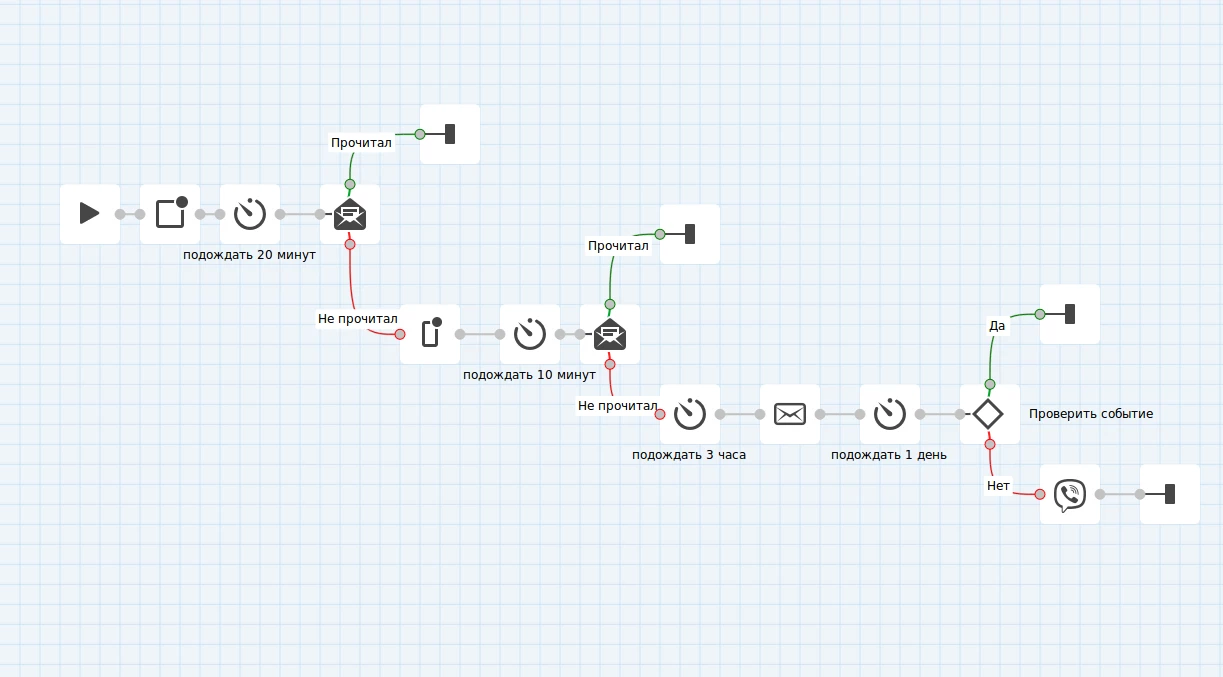
Task: Click the red output port below the diamond node
Action: (x=990, y=444)
